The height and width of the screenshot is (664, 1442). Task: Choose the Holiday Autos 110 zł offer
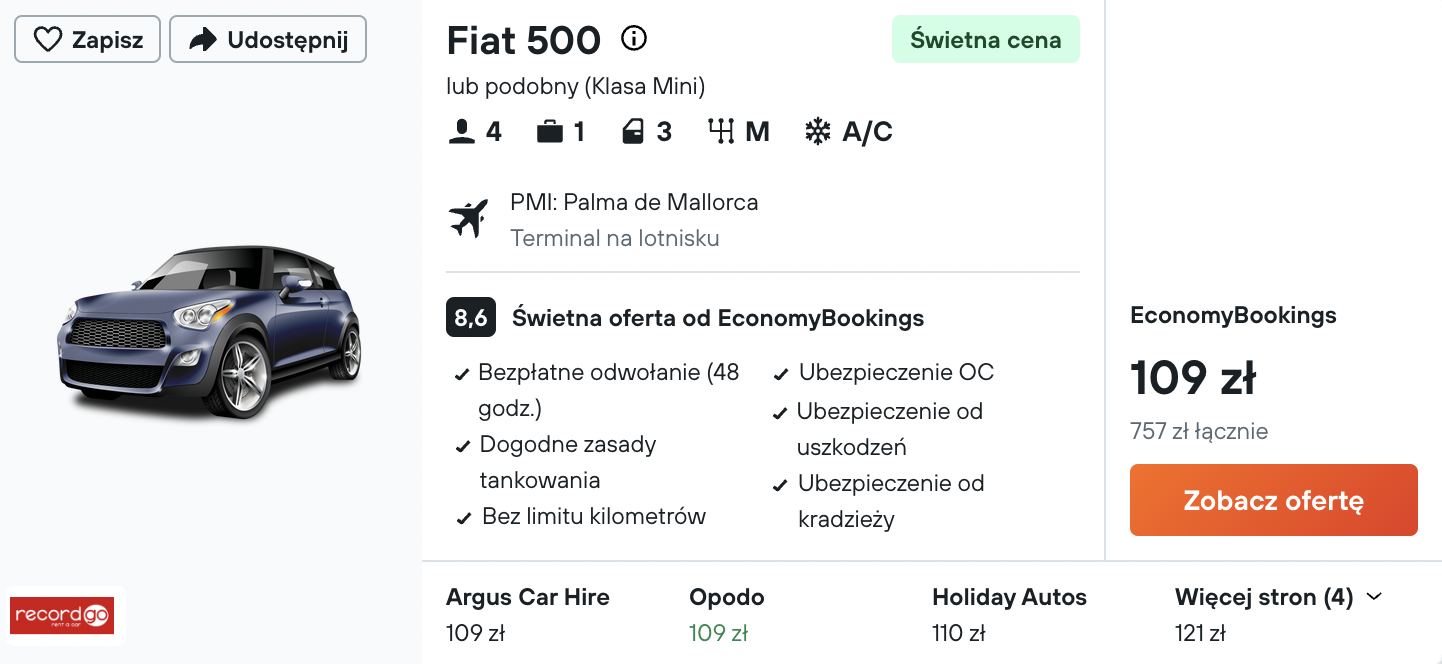[x=1009, y=614]
